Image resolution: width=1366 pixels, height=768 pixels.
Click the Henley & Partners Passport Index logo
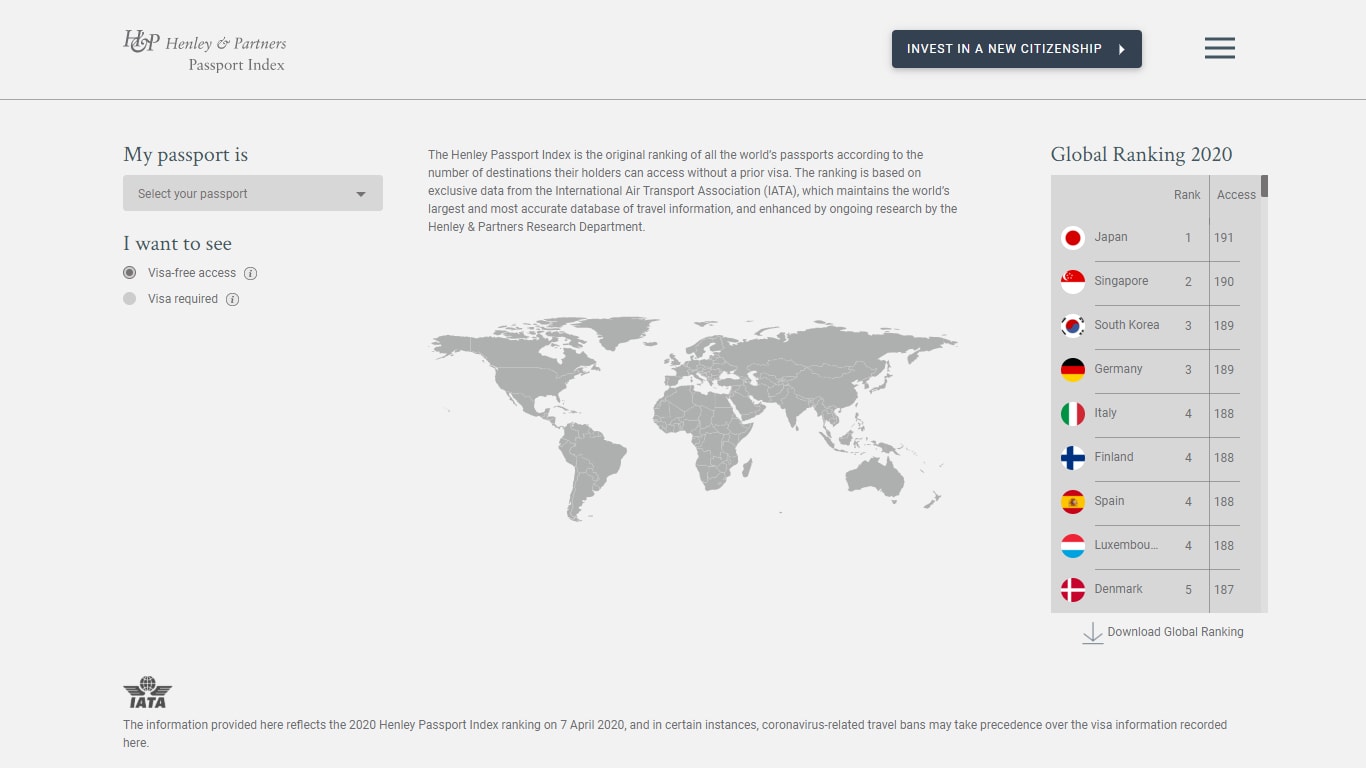pos(205,51)
